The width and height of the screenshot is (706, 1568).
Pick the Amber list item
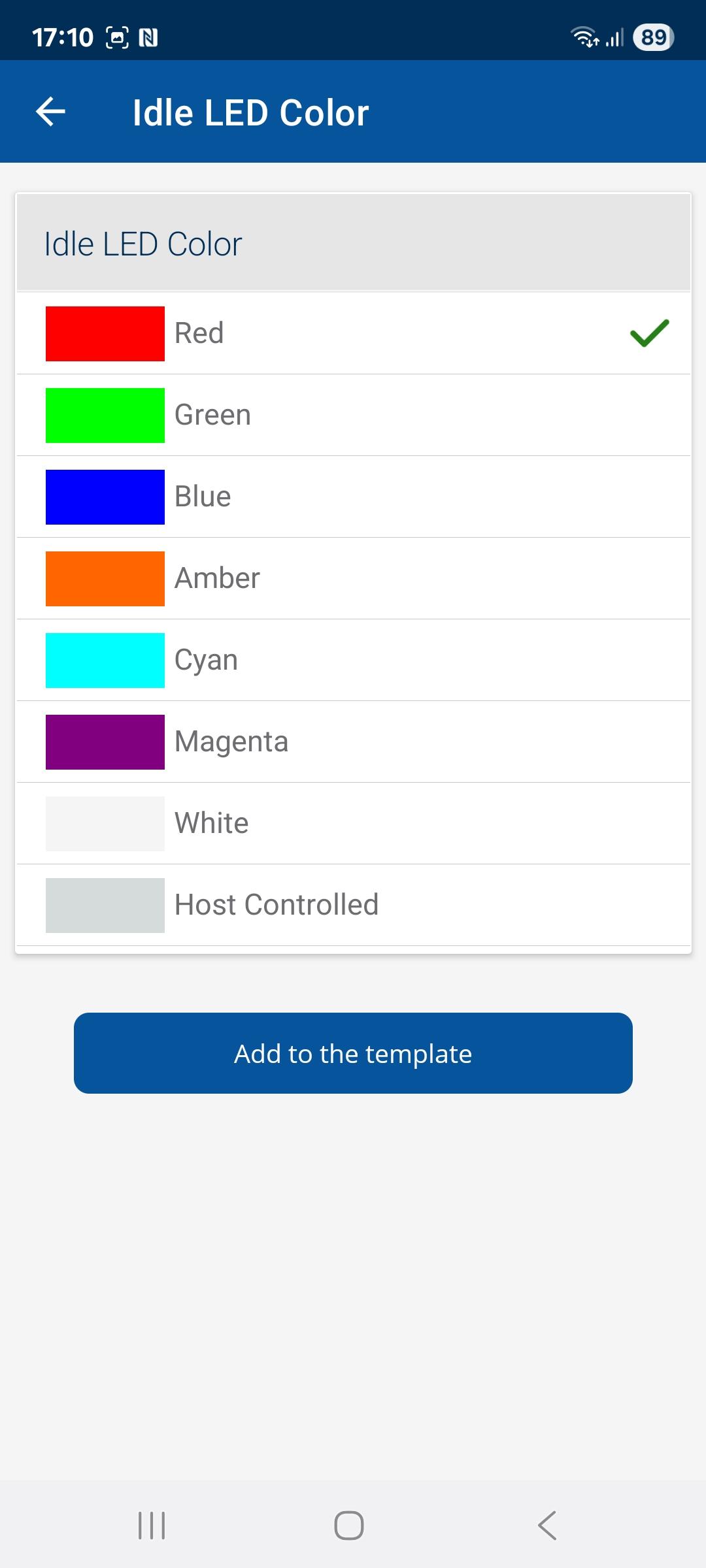(x=354, y=578)
